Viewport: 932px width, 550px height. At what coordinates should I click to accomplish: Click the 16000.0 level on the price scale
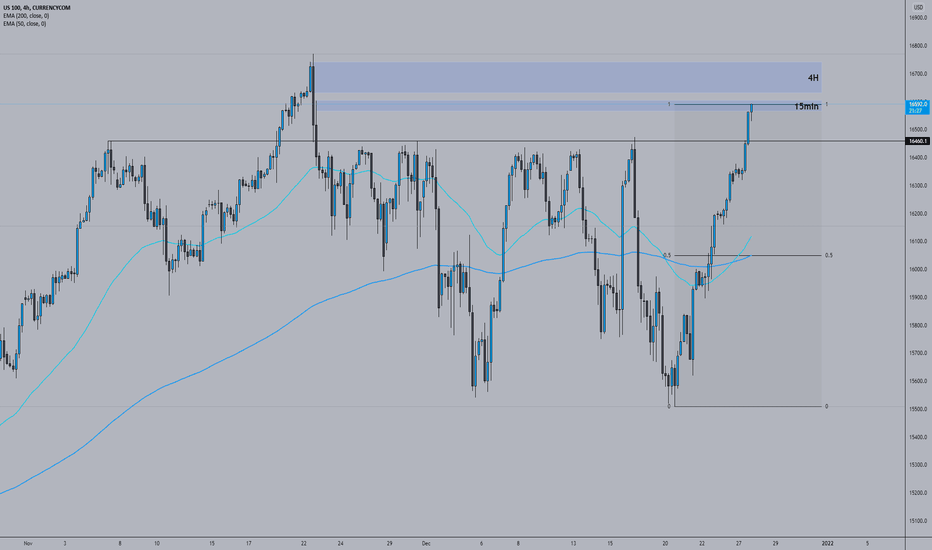point(918,269)
